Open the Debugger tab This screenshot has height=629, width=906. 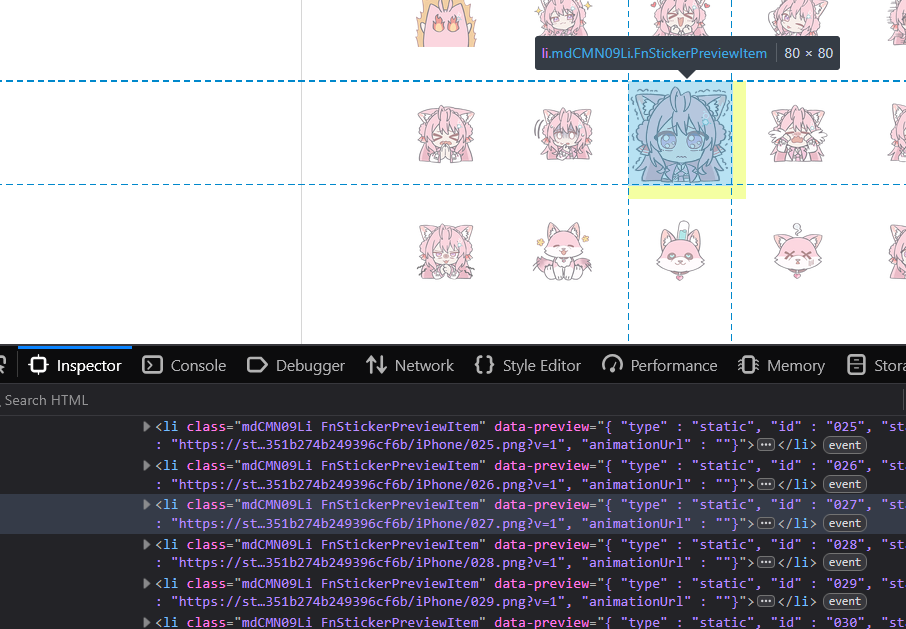[295, 366]
